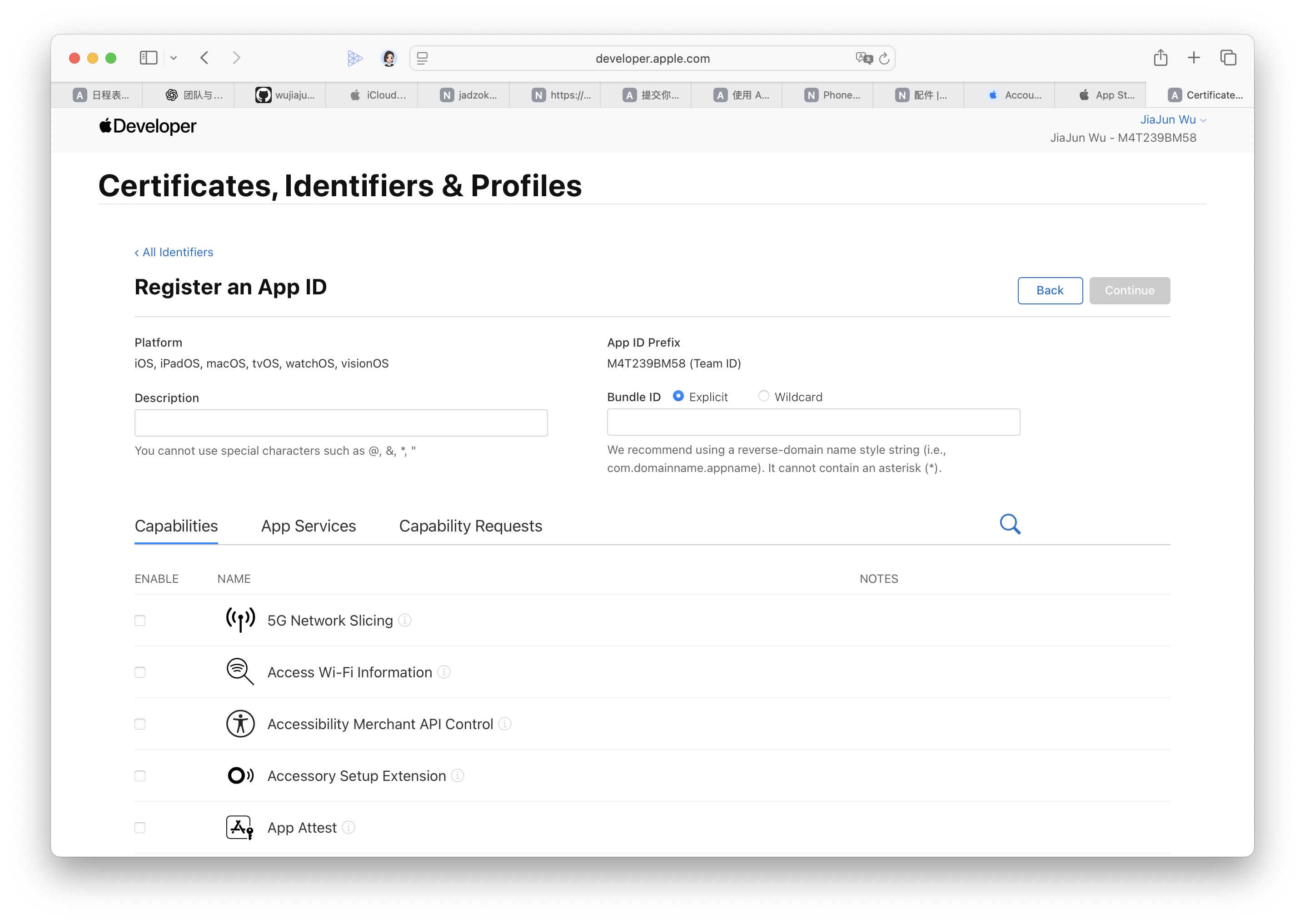Click Safari share icon in toolbar
1305x924 pixels.
[x=1161, y=57]
